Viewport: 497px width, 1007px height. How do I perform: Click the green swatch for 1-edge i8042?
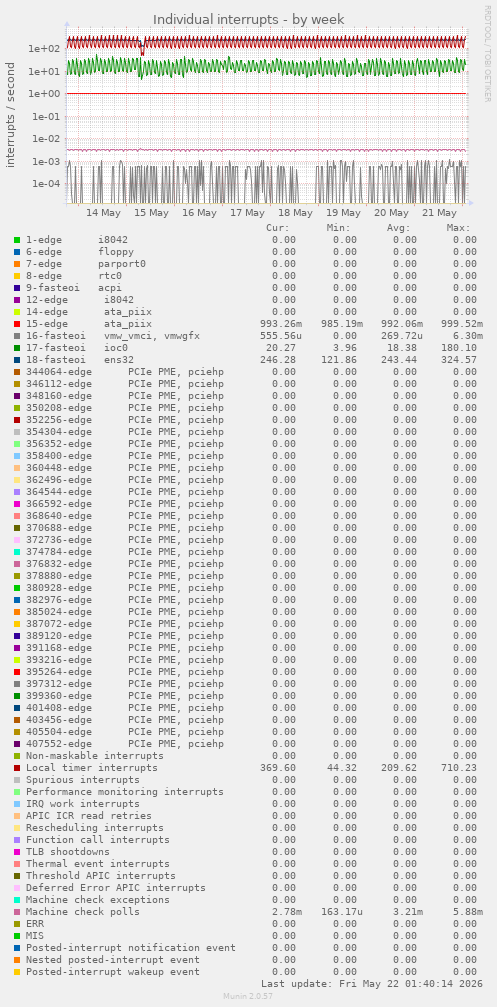(x=17, y=240)
